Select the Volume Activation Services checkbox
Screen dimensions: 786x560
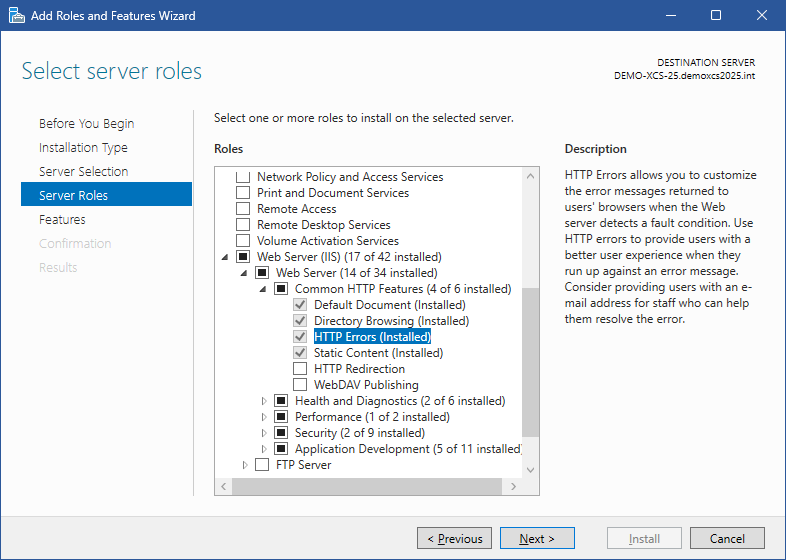tap(243, 241)
